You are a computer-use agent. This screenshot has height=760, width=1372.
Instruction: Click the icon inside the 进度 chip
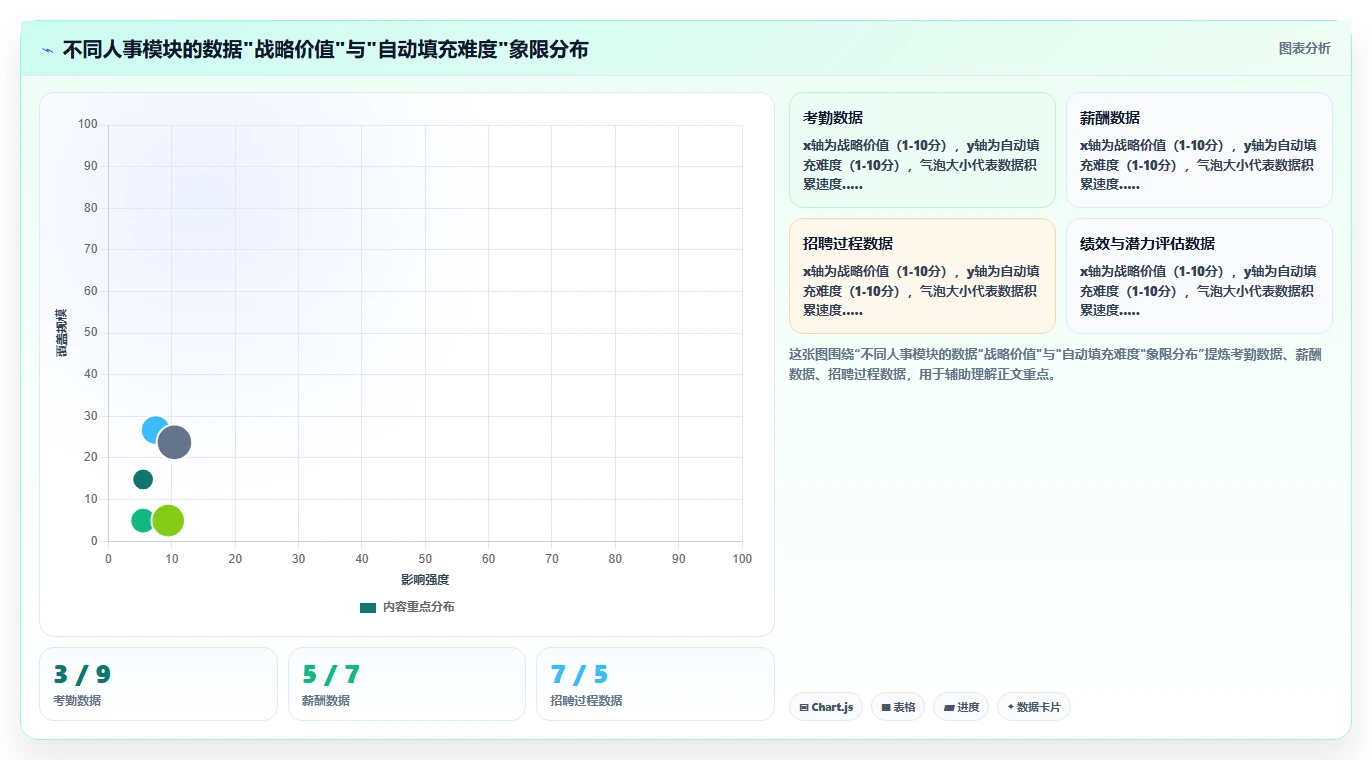pyautogui.click(x=949, y=707)
